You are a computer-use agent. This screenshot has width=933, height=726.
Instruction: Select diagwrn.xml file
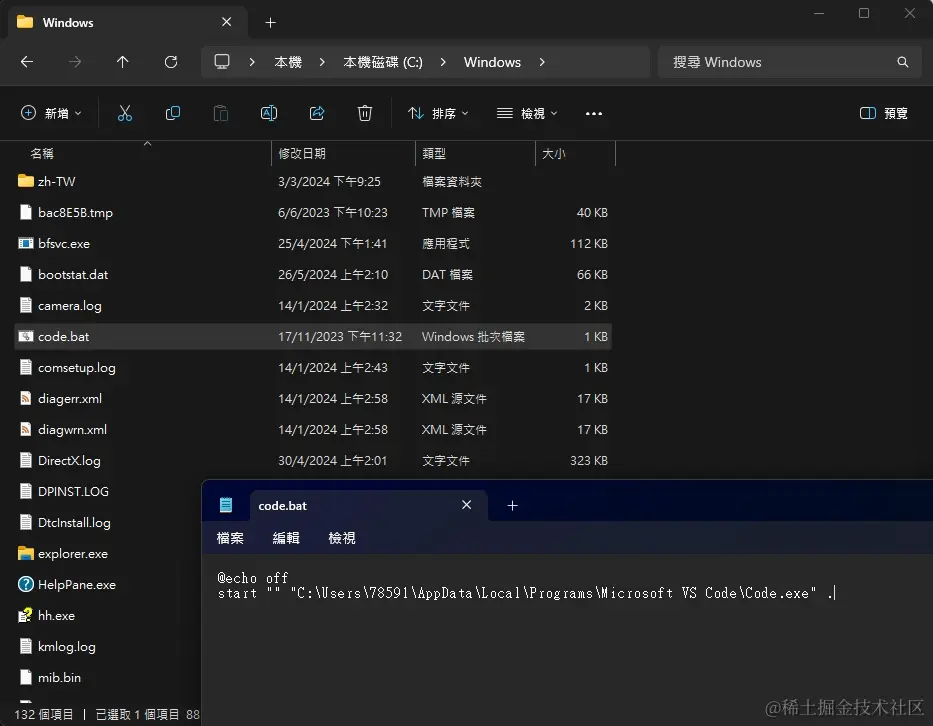[x=313, y=429]
